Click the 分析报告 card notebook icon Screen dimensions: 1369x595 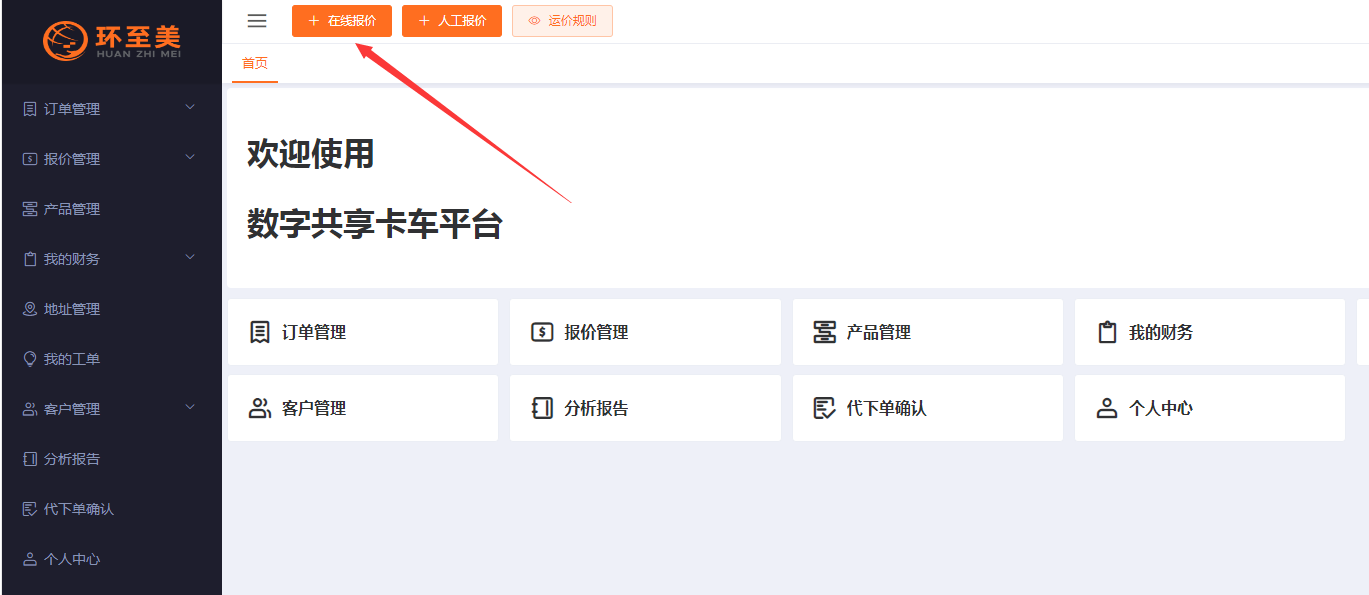point(542,408)
